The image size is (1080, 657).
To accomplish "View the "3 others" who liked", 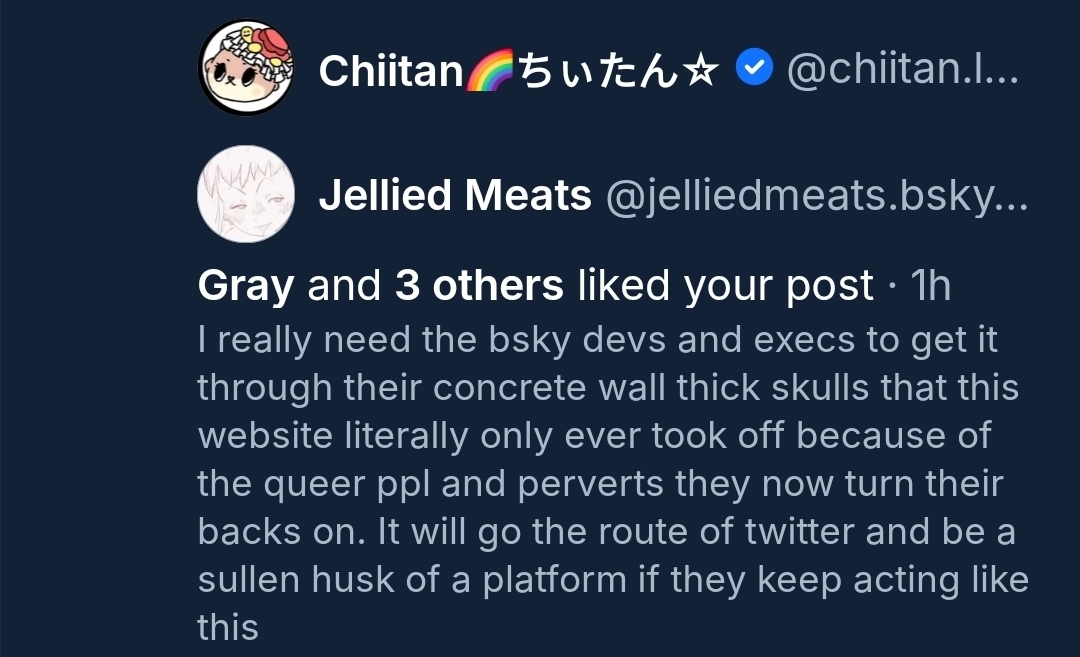I will 479,287.
